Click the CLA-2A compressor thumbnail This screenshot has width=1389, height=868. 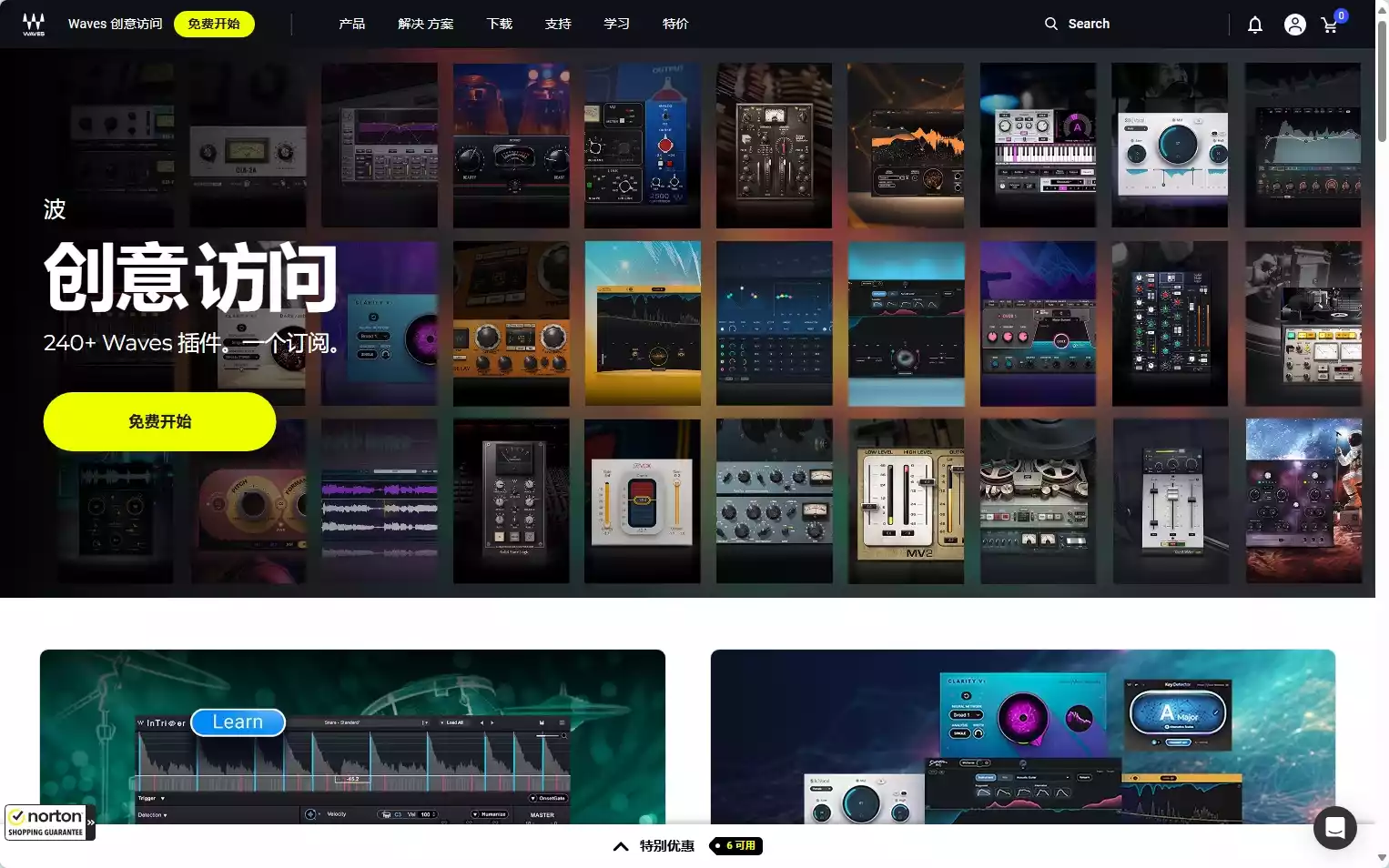point(248,146)
